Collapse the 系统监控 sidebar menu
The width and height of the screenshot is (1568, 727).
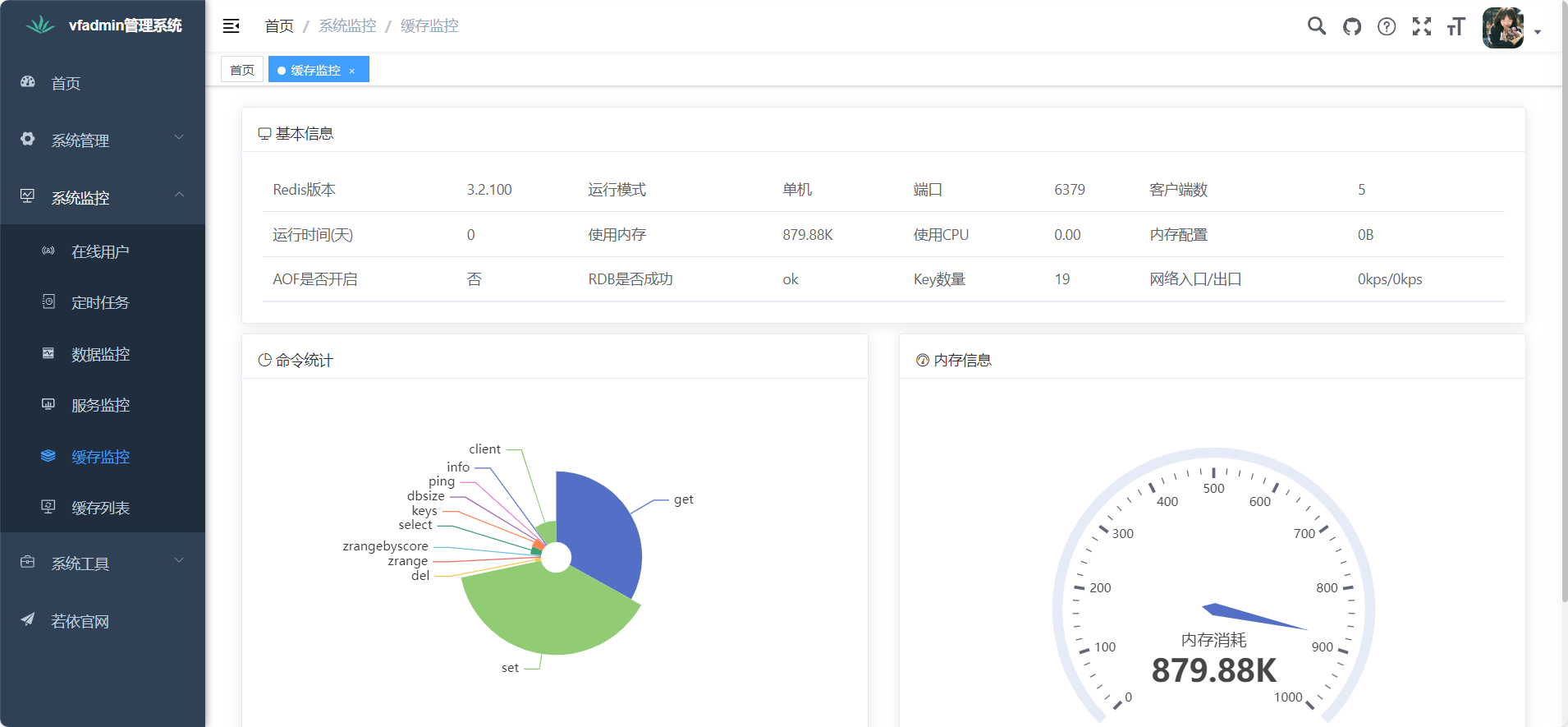pos(103,198)
